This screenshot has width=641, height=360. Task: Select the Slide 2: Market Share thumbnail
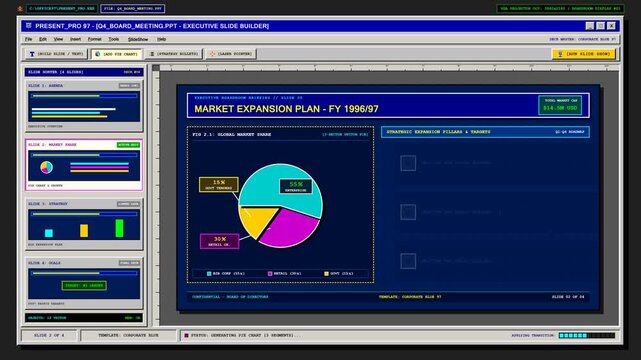pyautogui.click(x=84, y=165)
